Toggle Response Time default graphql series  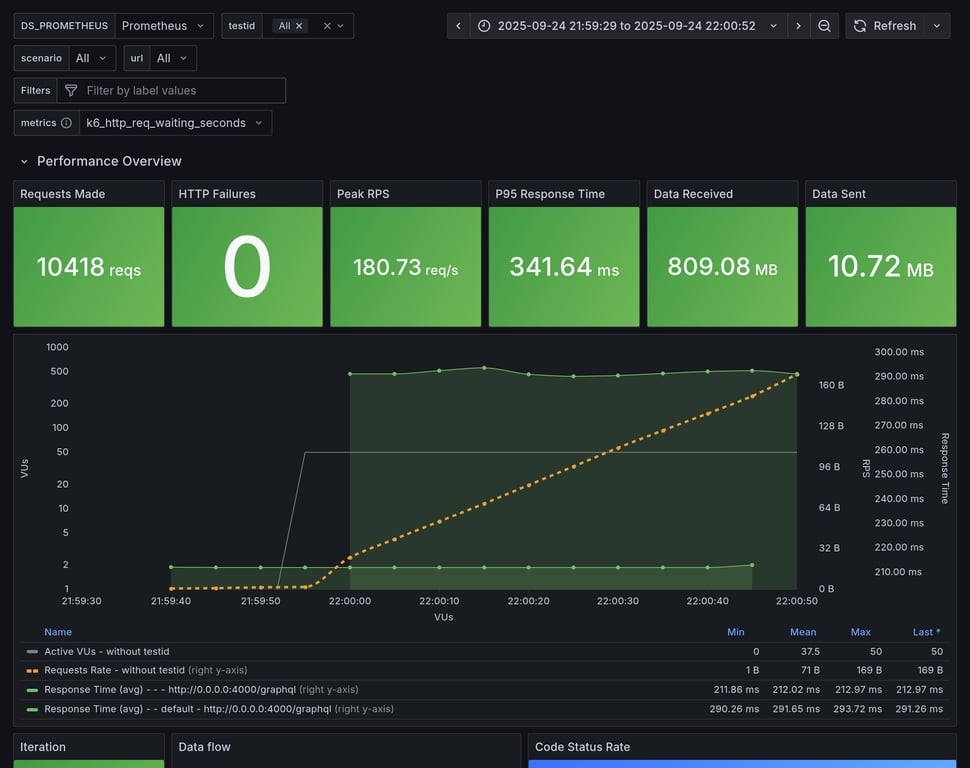pyautogui.click(x=187, y=709)
